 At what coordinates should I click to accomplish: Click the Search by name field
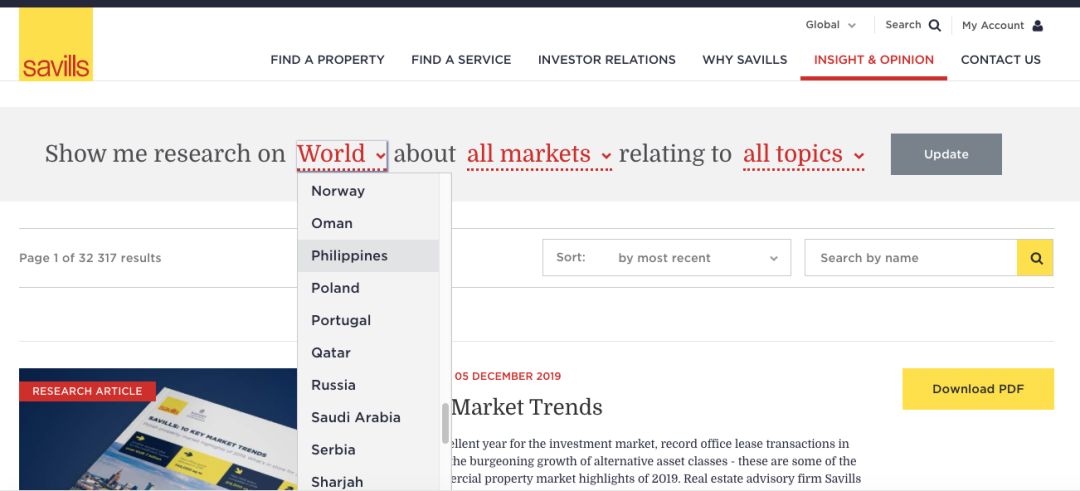(910, 258)
